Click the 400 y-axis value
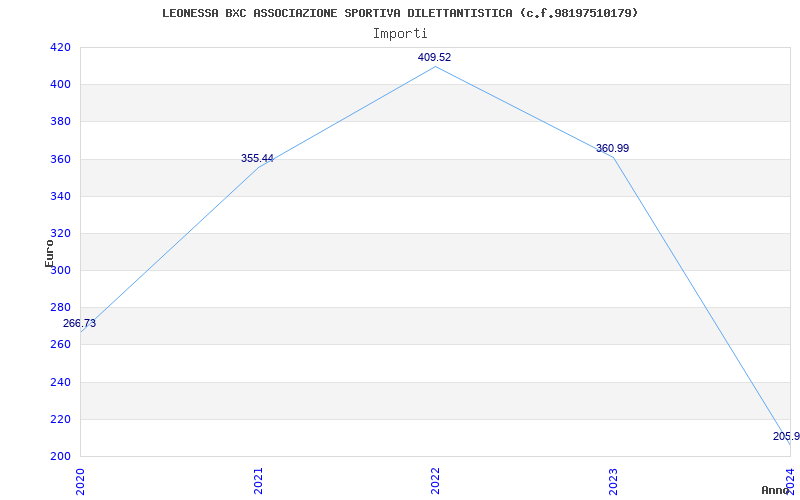Viewport: 800px width, 500px height. point(60,85)
